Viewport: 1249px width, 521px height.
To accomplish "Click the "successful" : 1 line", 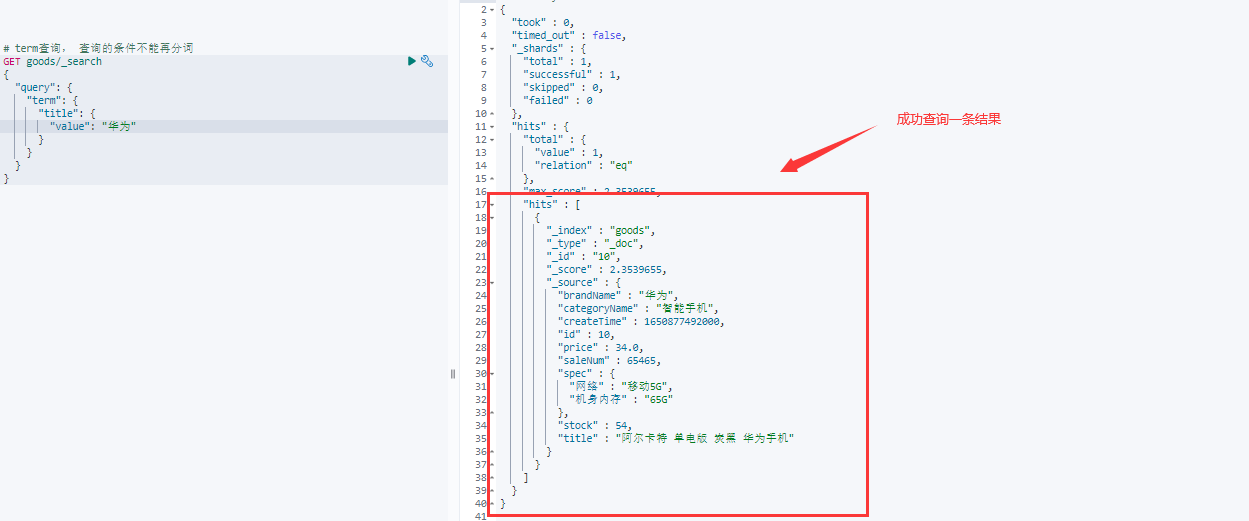I will 572,74.
